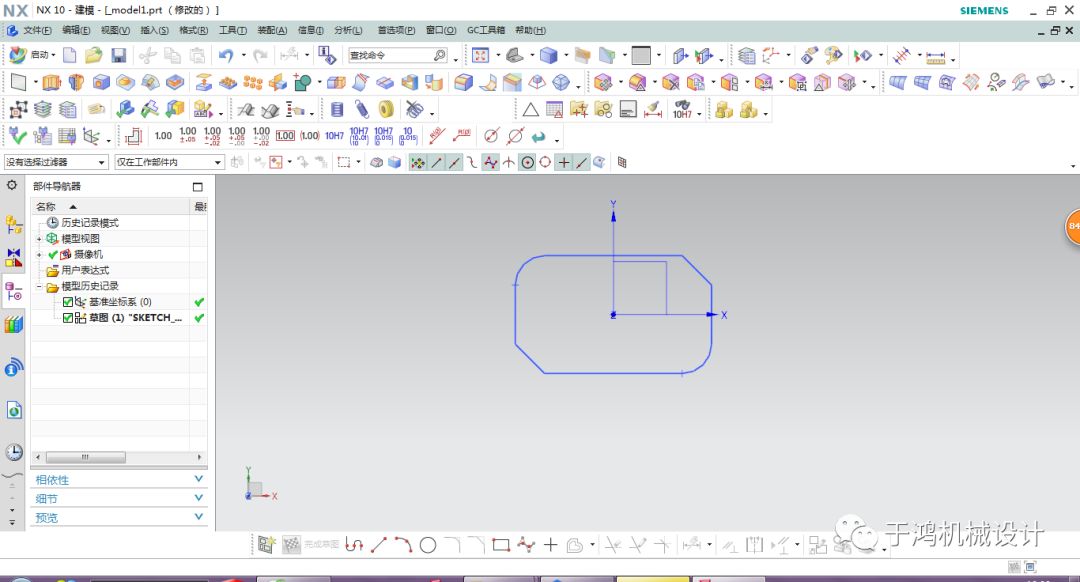
Task: Click the binoculars 10H7 search icon
Action: (683, 109)
